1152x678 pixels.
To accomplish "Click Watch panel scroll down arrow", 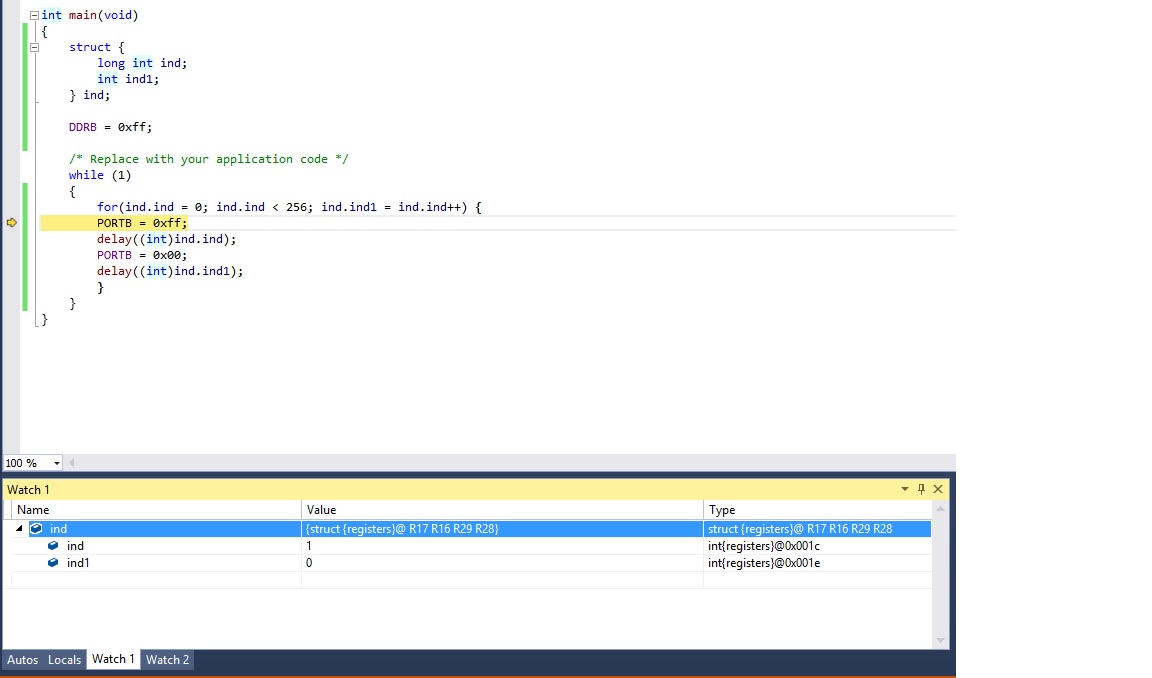I will coord(940,641).
